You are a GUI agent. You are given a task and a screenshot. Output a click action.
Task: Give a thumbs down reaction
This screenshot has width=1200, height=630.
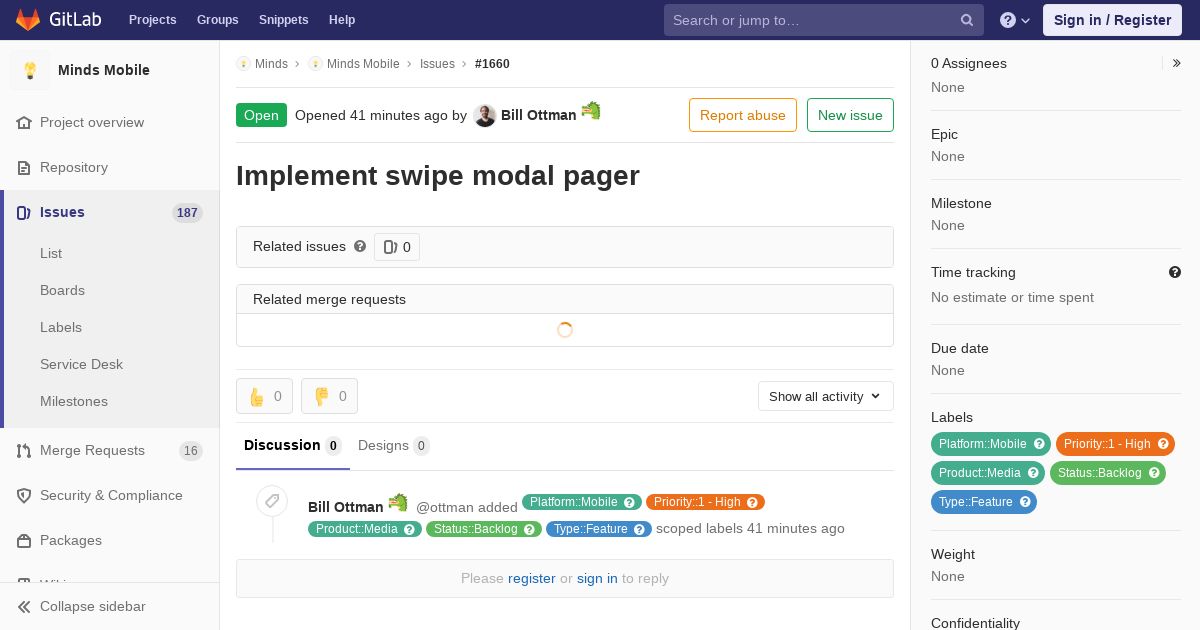click(x=329, y=396)
